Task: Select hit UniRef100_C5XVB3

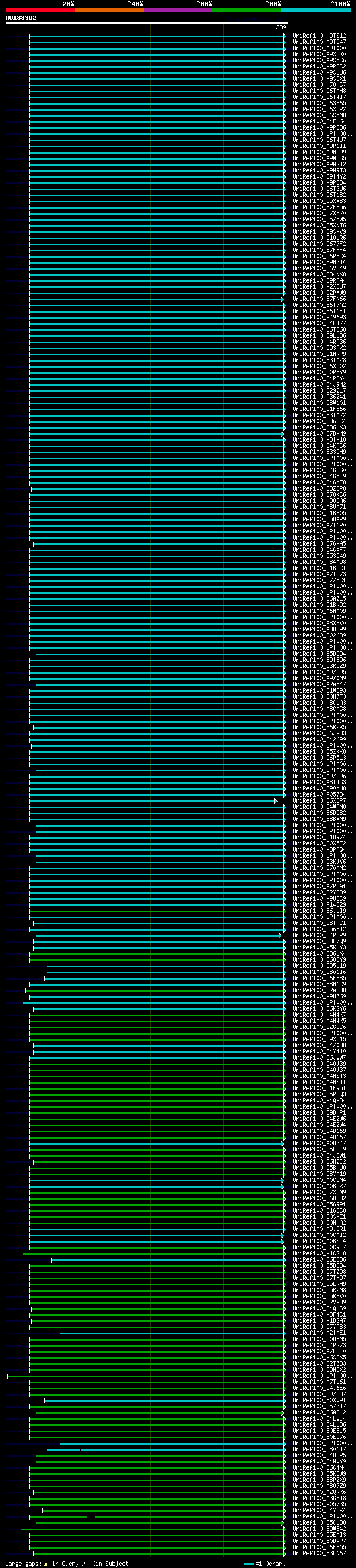Action: pos(319,201)
